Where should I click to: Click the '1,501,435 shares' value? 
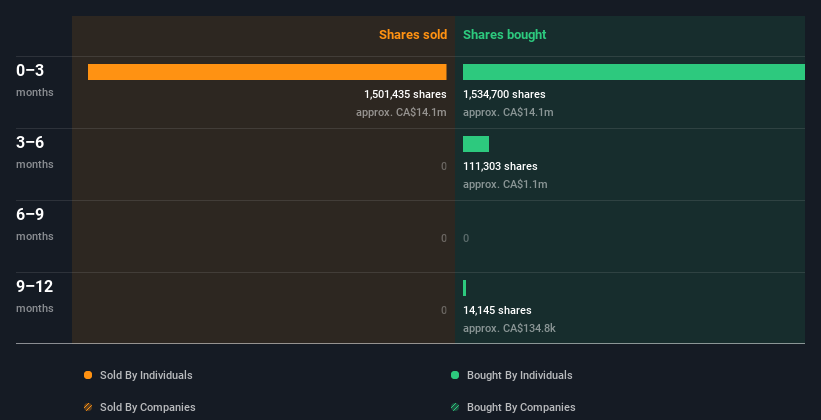click(x=405, y=94)
